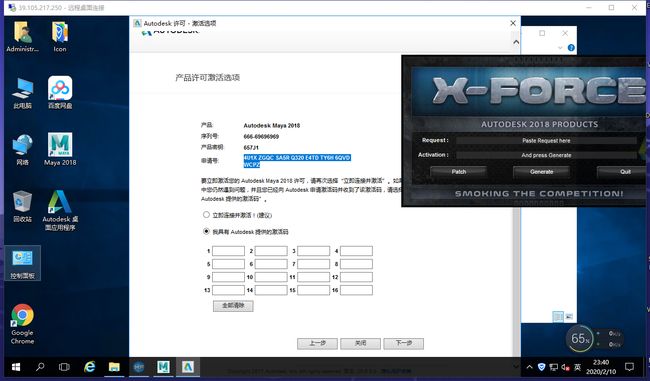Click the 全部清除 button

coord(233,306)
